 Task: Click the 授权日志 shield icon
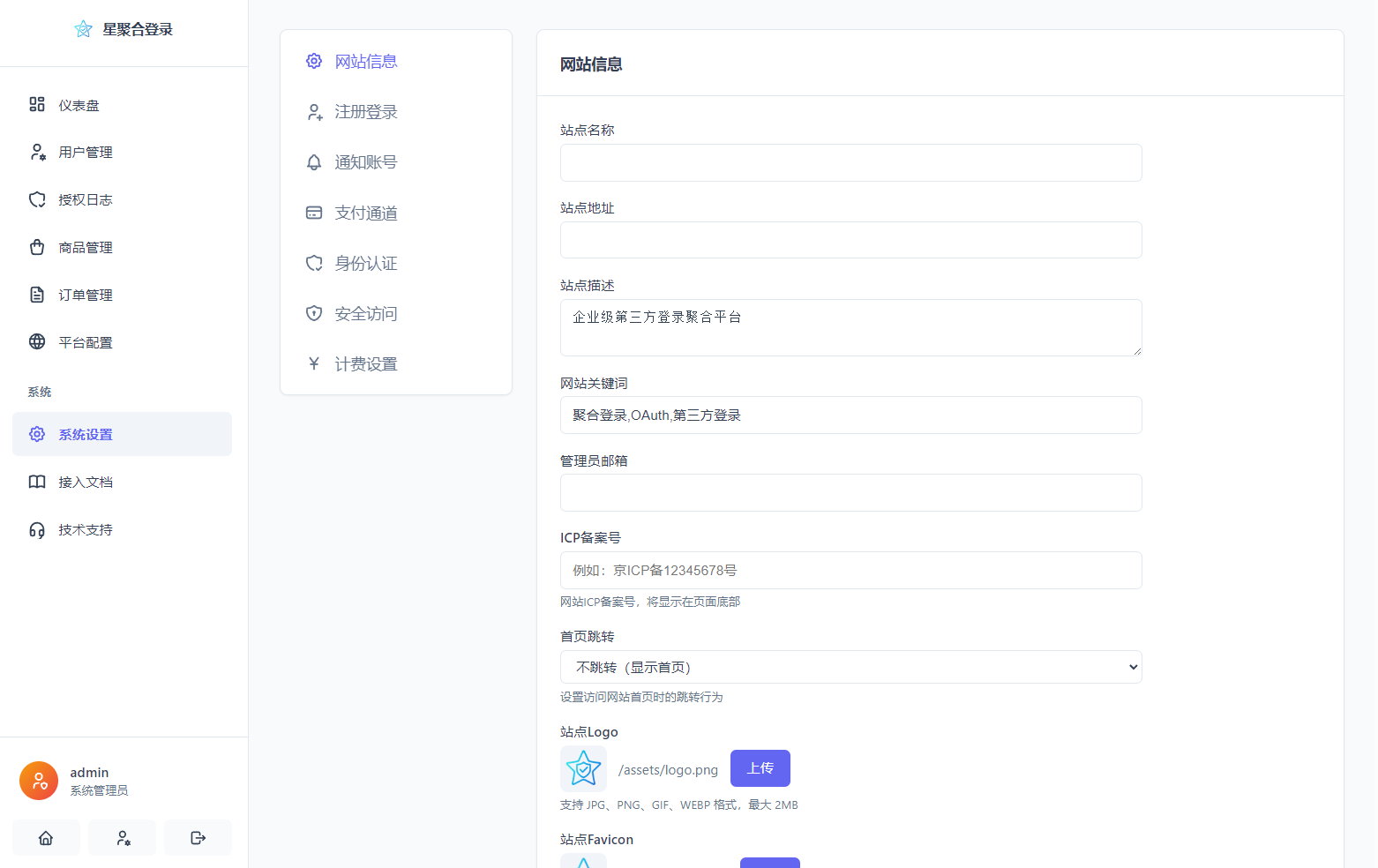[37, 199]
